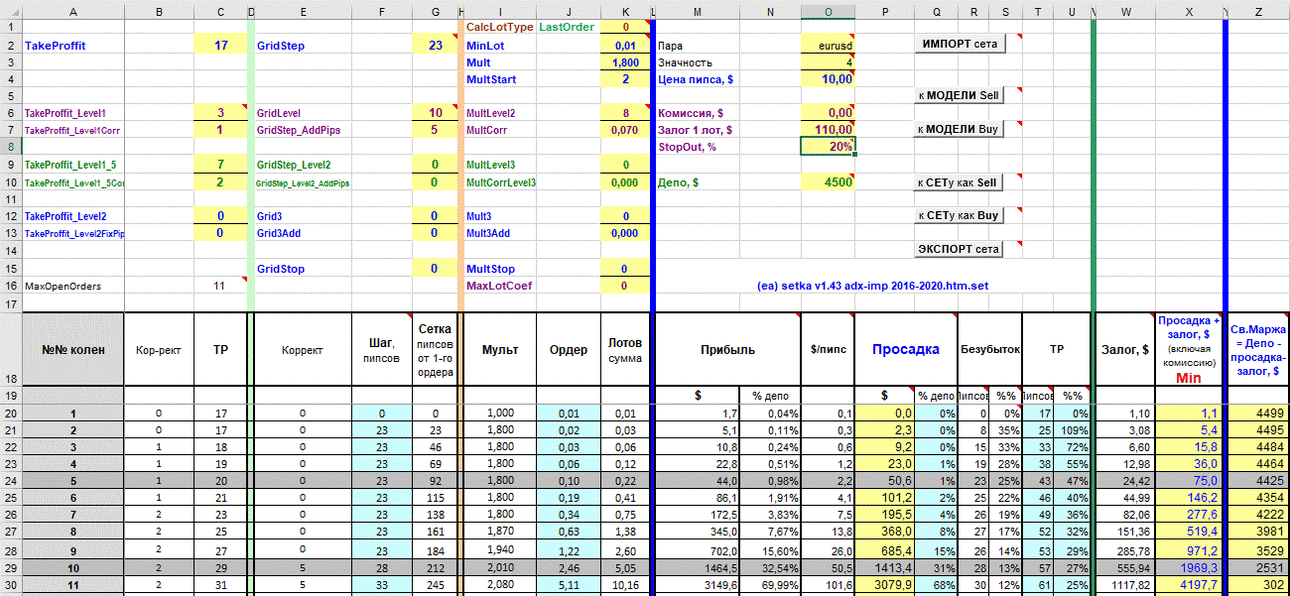Select column K header

click(x=625, y=11)
